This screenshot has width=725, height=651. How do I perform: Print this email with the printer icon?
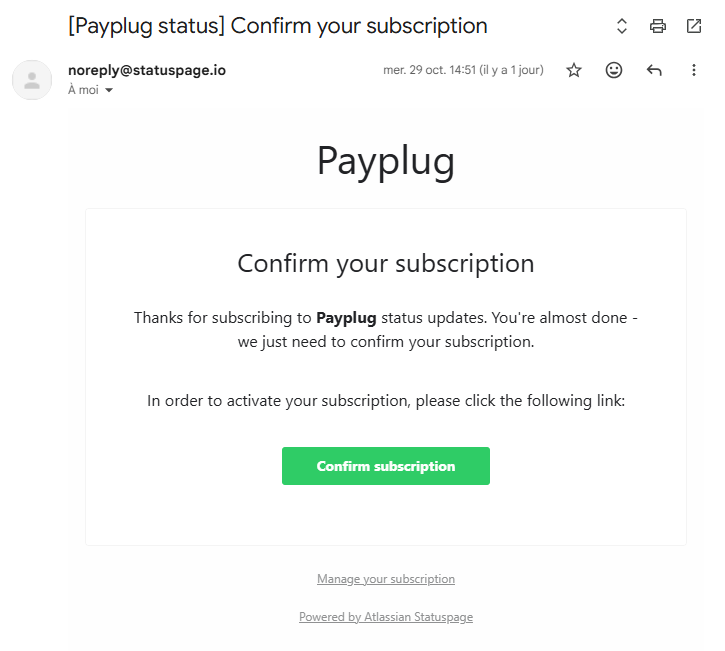[x=657, y=26]
